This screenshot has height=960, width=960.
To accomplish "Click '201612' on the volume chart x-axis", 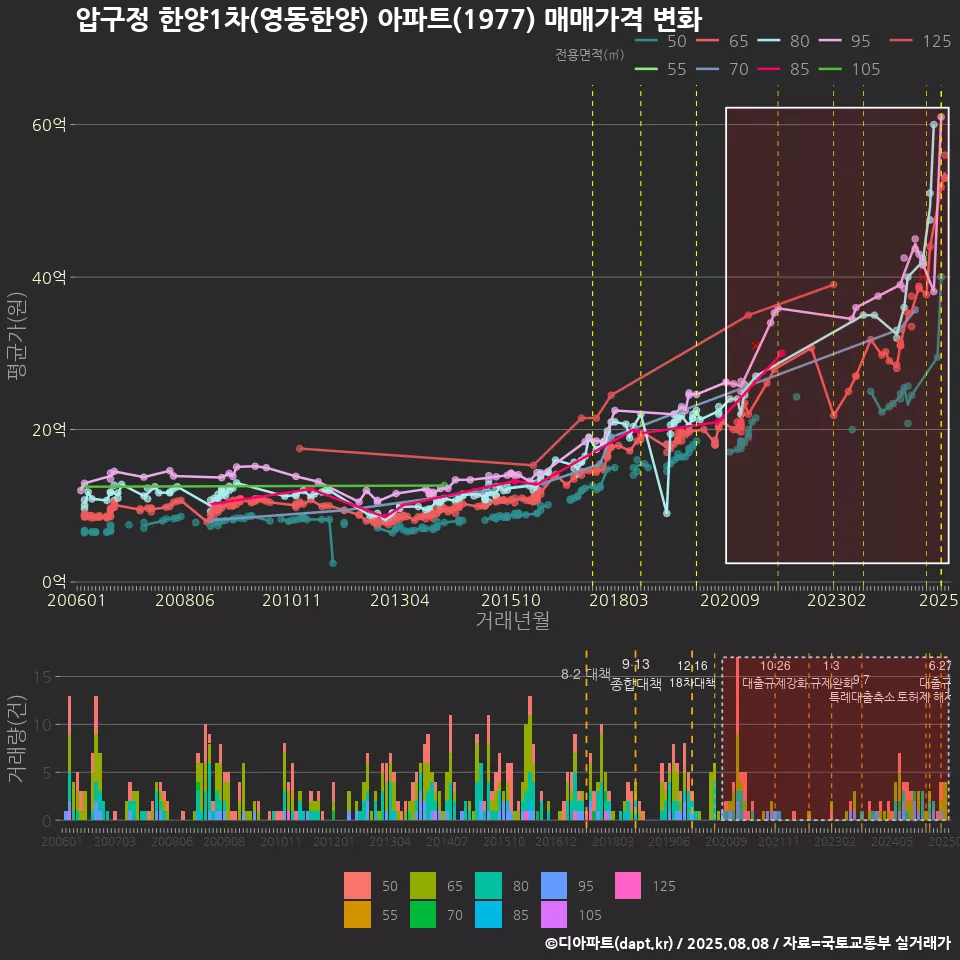I will [x=556, y=842].
